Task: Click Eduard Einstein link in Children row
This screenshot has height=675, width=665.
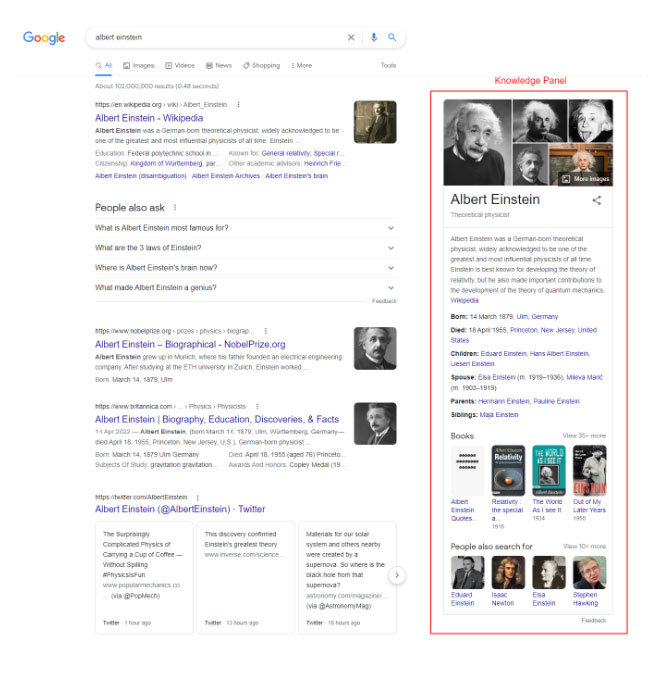Action: [504, 353]
